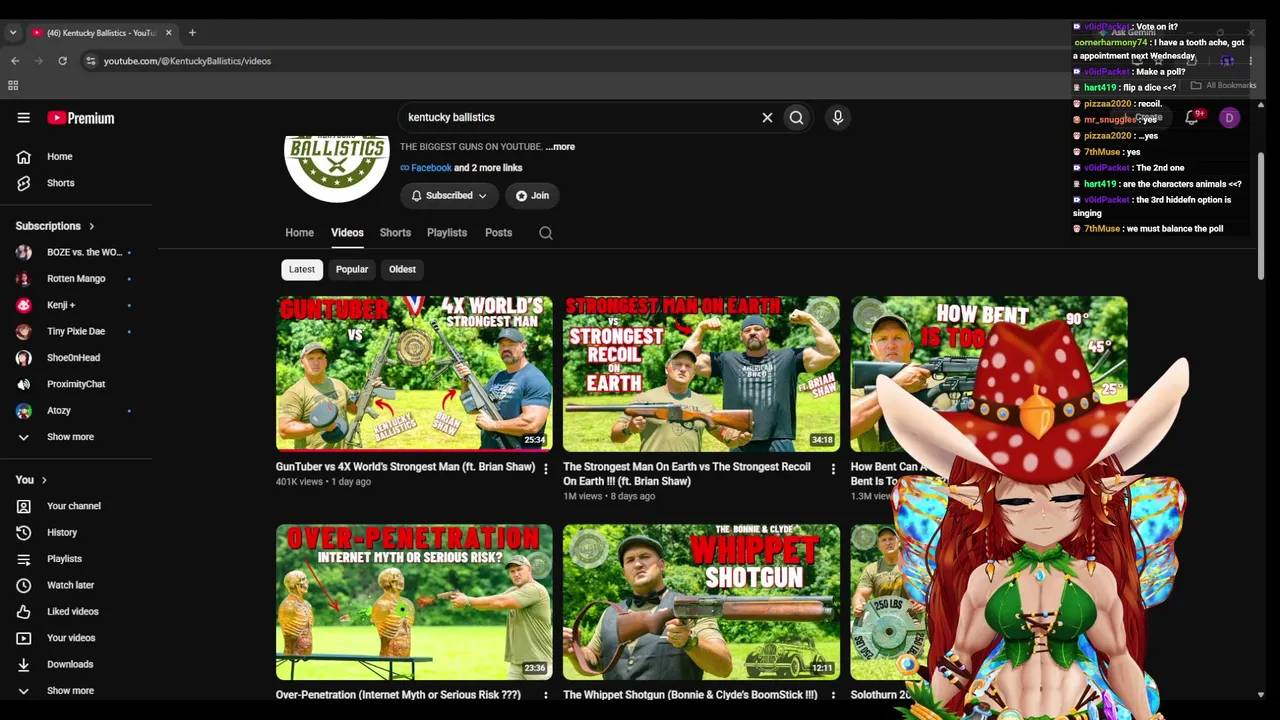Open the browser apps grid
This screenshot has width=1280, height=720.
(13, 86)
